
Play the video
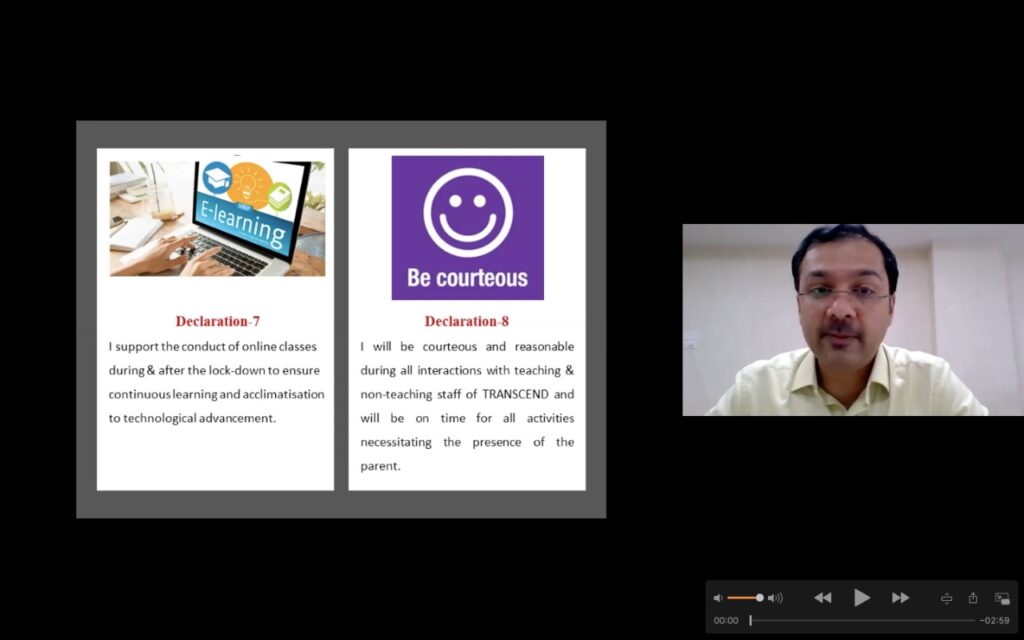(x=861, y=598)
